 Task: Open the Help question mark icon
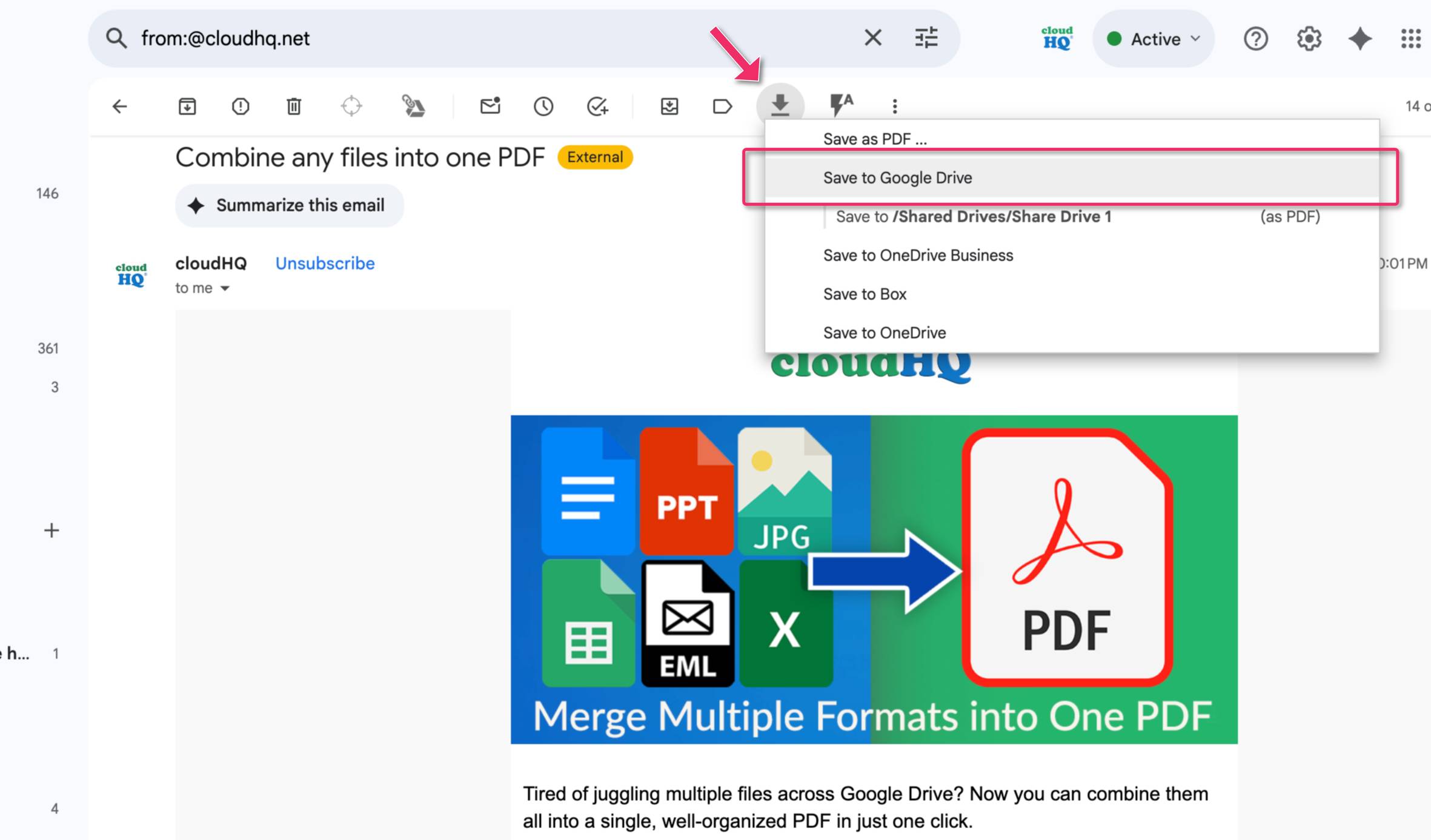pos(1256,39)
